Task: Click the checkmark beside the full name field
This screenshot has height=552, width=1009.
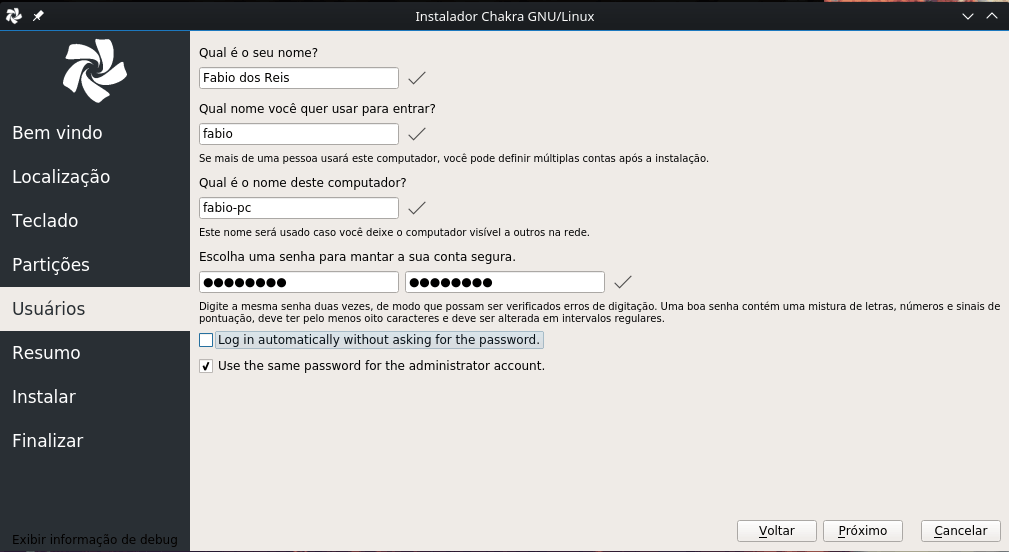Action: click(x=417, y=78)
